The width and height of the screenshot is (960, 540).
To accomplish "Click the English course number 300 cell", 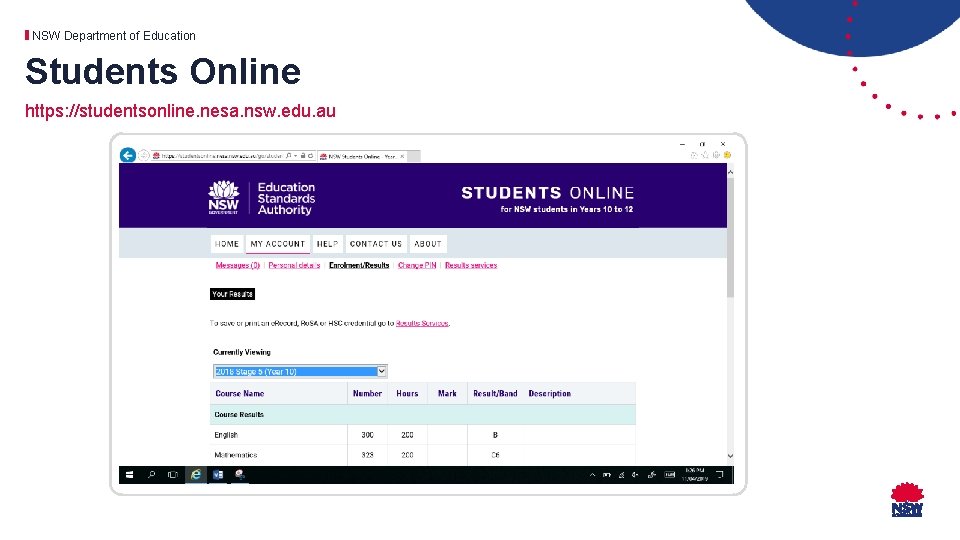I will coord(367,435).
